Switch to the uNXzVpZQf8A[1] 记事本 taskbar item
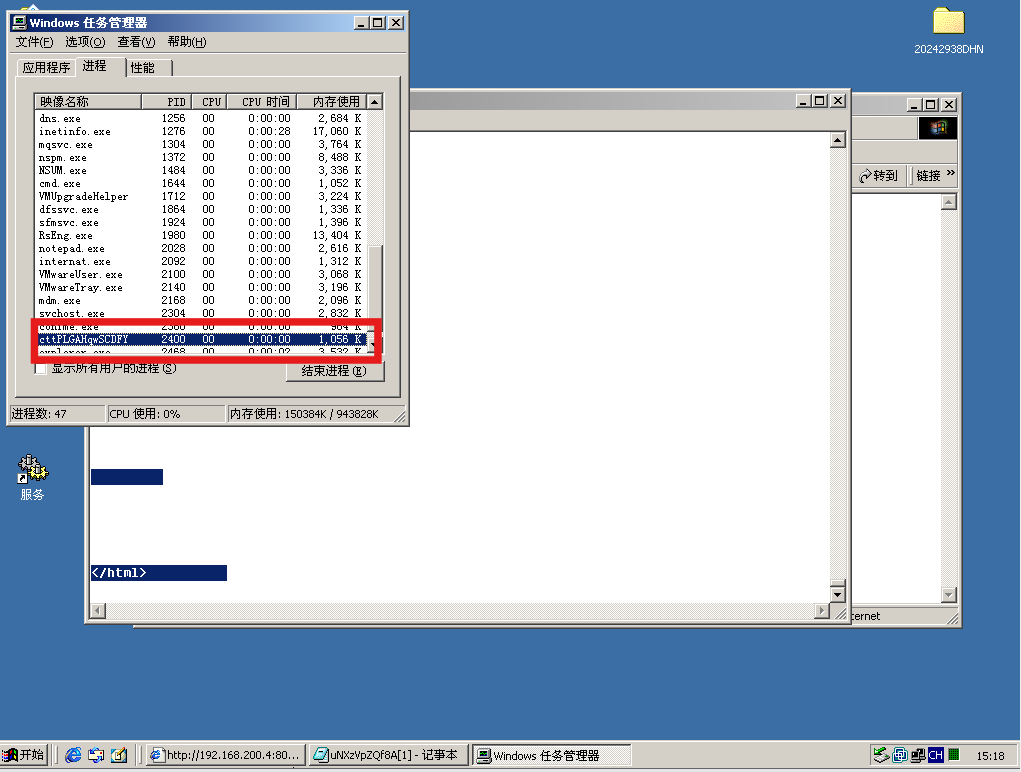This screenshot has height=772, width=1021. (x=388, y=755)
